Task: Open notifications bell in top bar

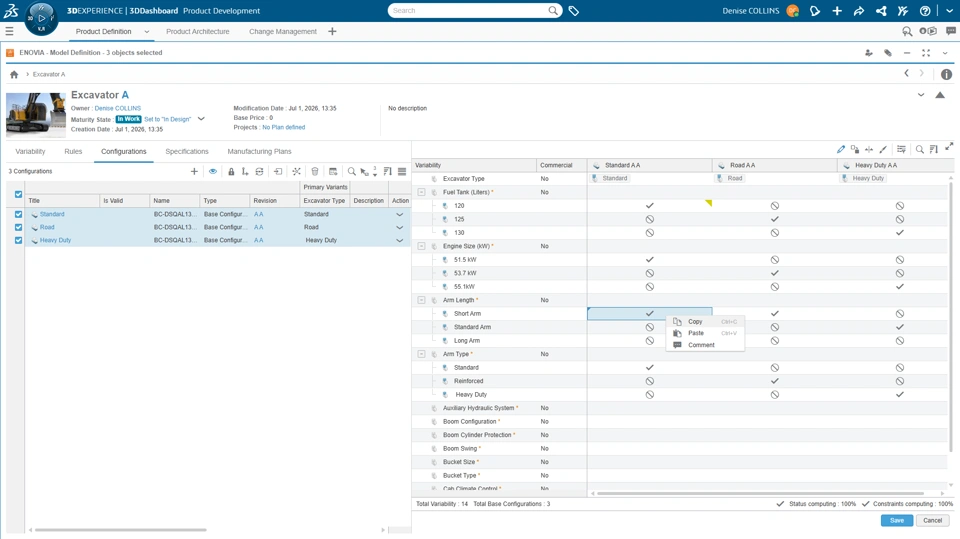Action: 814,10
